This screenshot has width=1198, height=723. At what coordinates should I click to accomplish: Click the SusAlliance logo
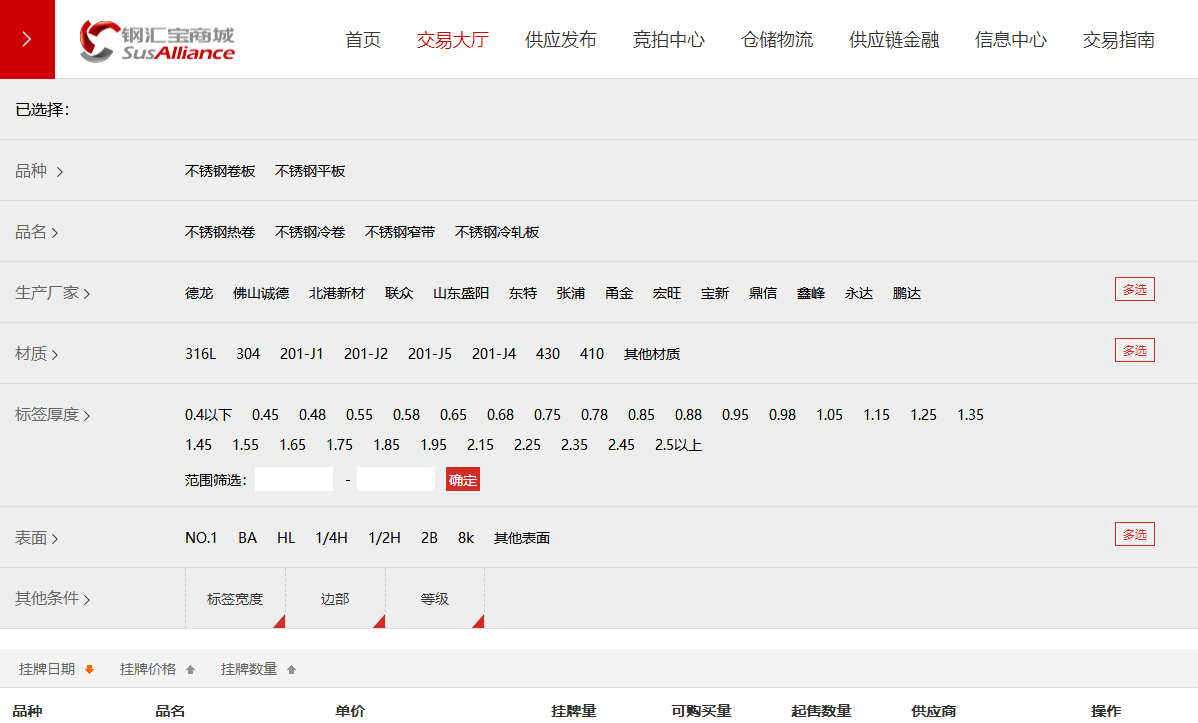[x=157, y=41]
